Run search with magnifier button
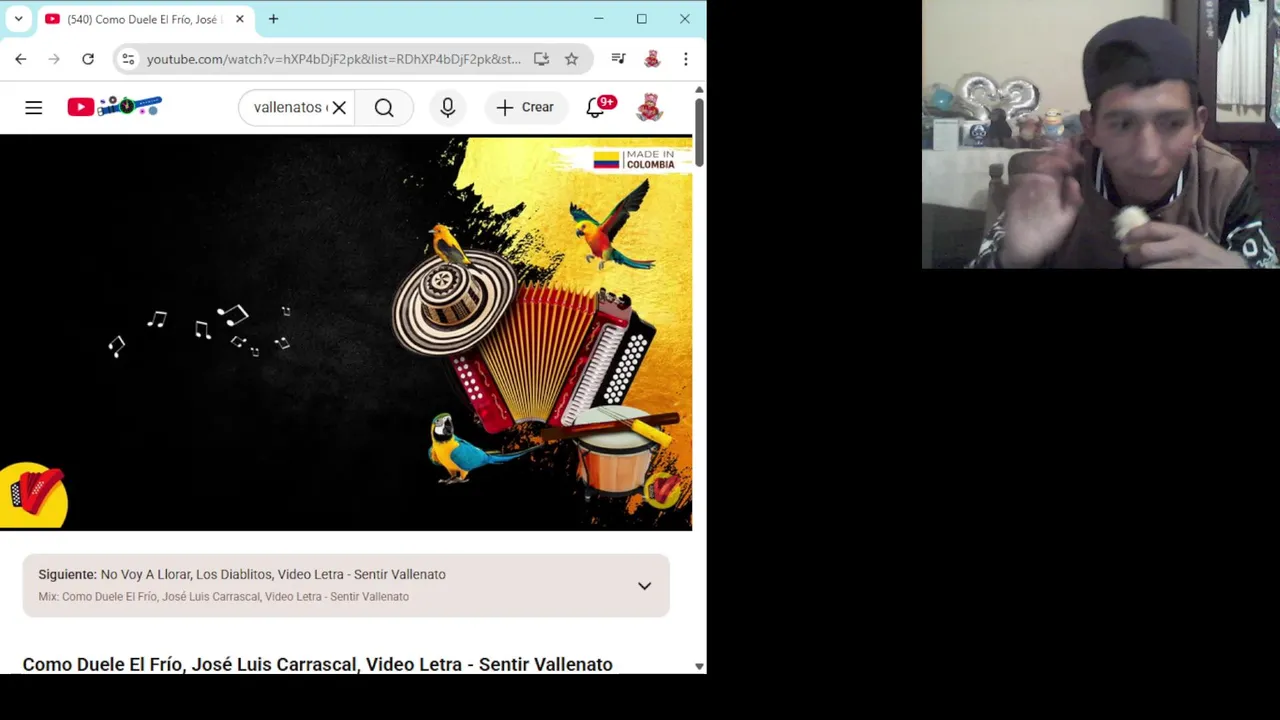Viewport: 1280px width, 720px height. [384, 107]
